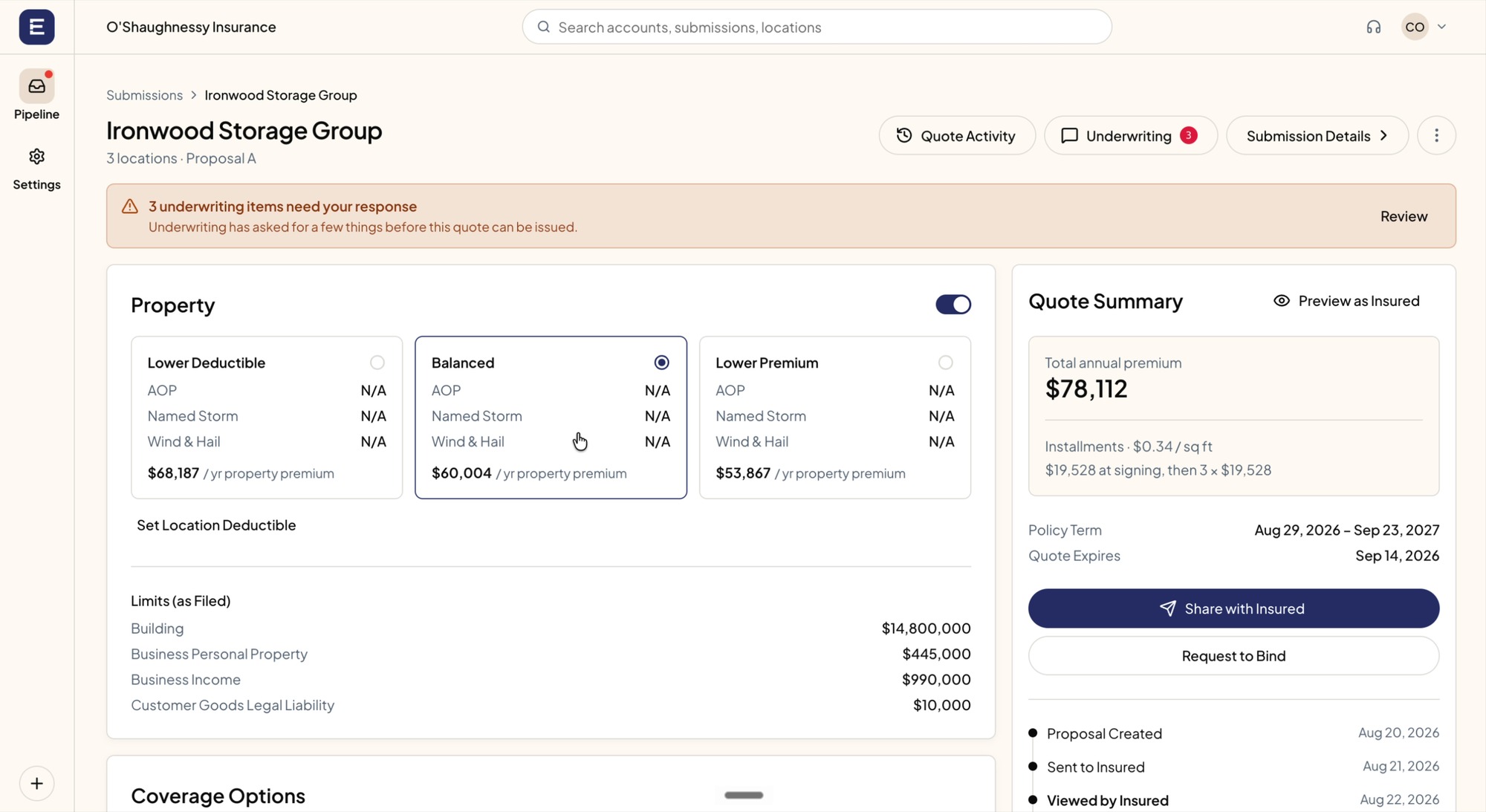1486x812 pixels.
Task: Open Underwriting messages
Action: click(1130, 135)
